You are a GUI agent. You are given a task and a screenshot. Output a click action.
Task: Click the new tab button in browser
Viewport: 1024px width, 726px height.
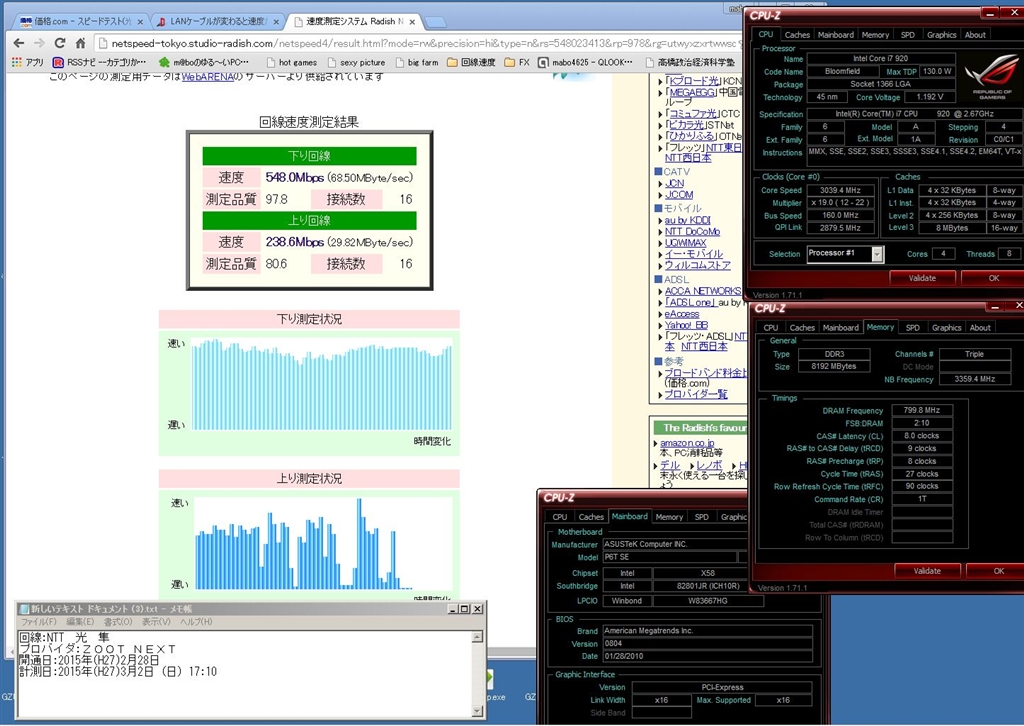click(436, 21)
